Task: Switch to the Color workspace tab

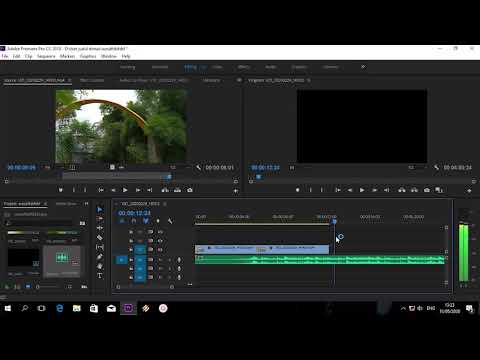Action: pos(217,67)
